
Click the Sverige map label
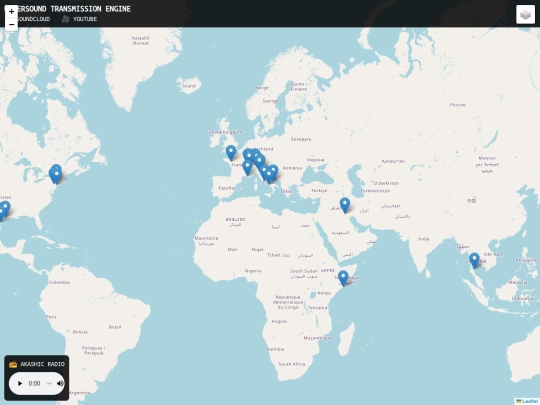click(270, 101)
